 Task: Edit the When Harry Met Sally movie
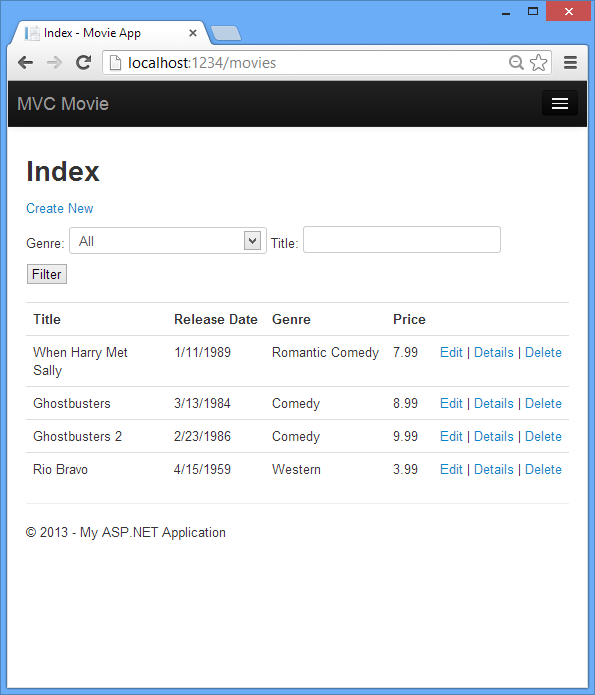[x=451, y=352]
